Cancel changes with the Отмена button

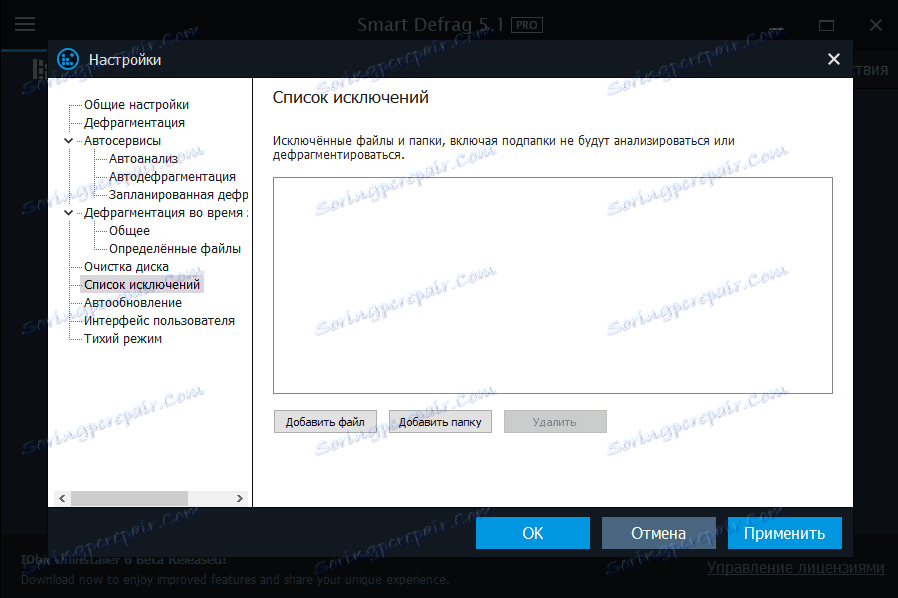658,532
